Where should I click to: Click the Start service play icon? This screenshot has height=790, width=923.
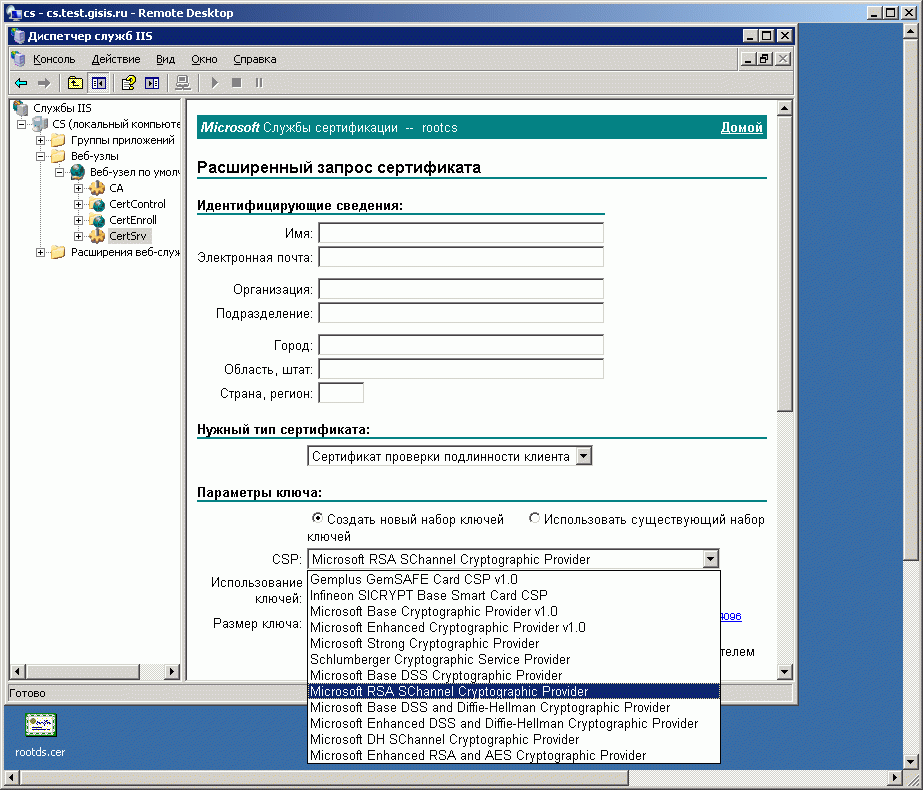[x=215, y=83]
